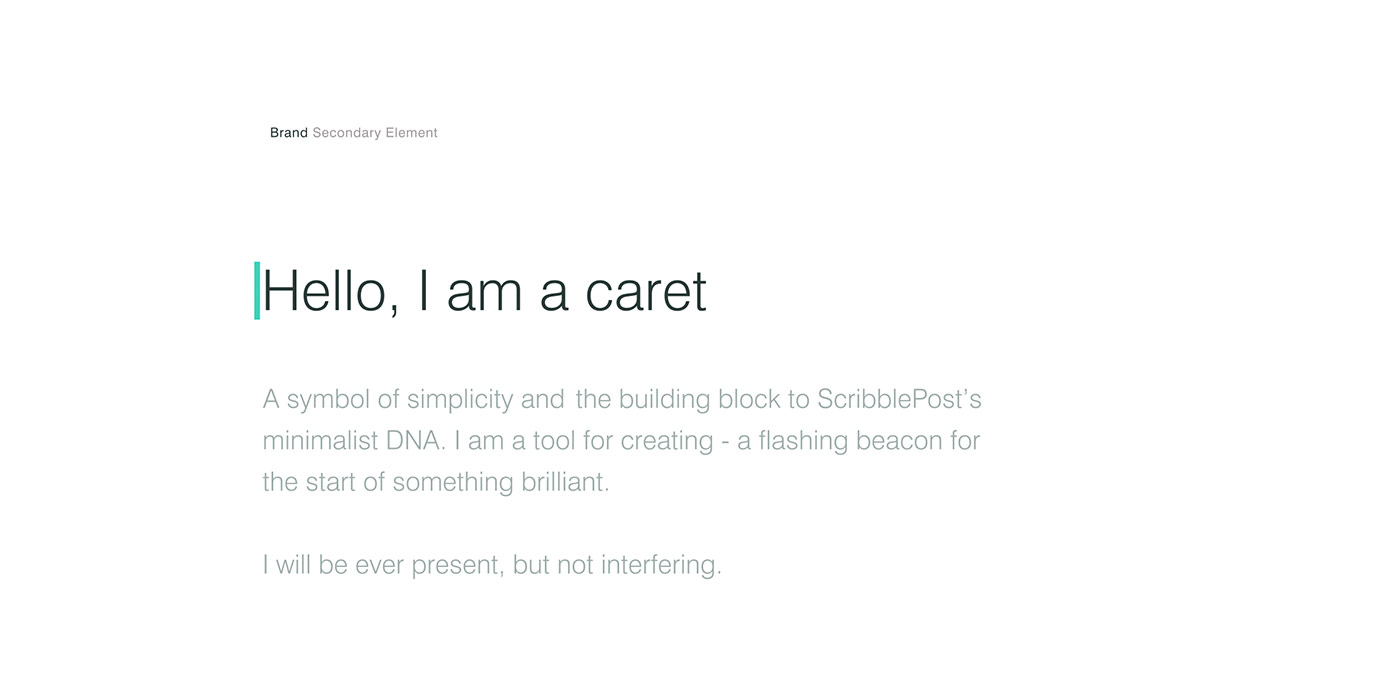Click the 'Brand' label
The height and width of the screenshot is (700, 1400).
click(289, 133)
